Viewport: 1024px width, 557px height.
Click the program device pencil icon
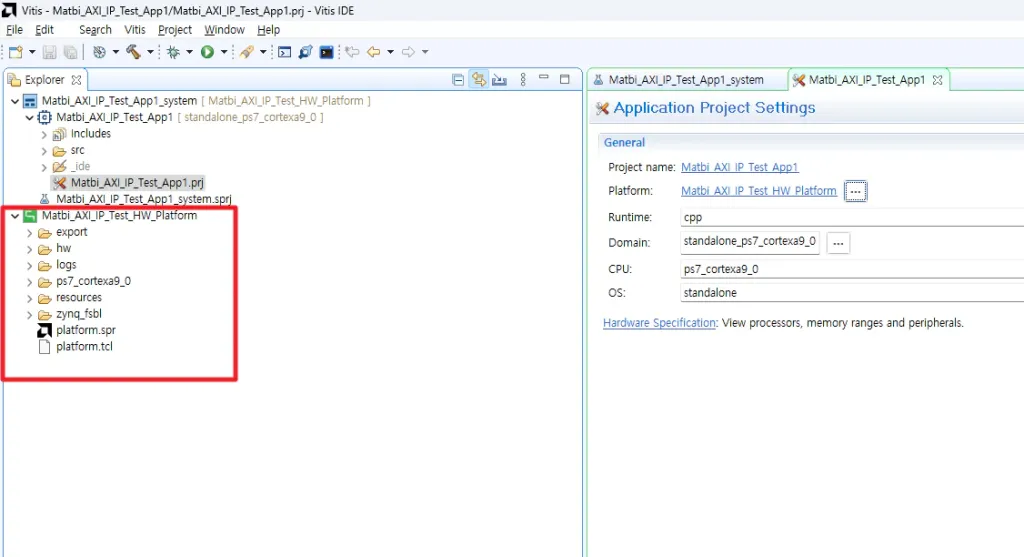[x=247, y=52]
